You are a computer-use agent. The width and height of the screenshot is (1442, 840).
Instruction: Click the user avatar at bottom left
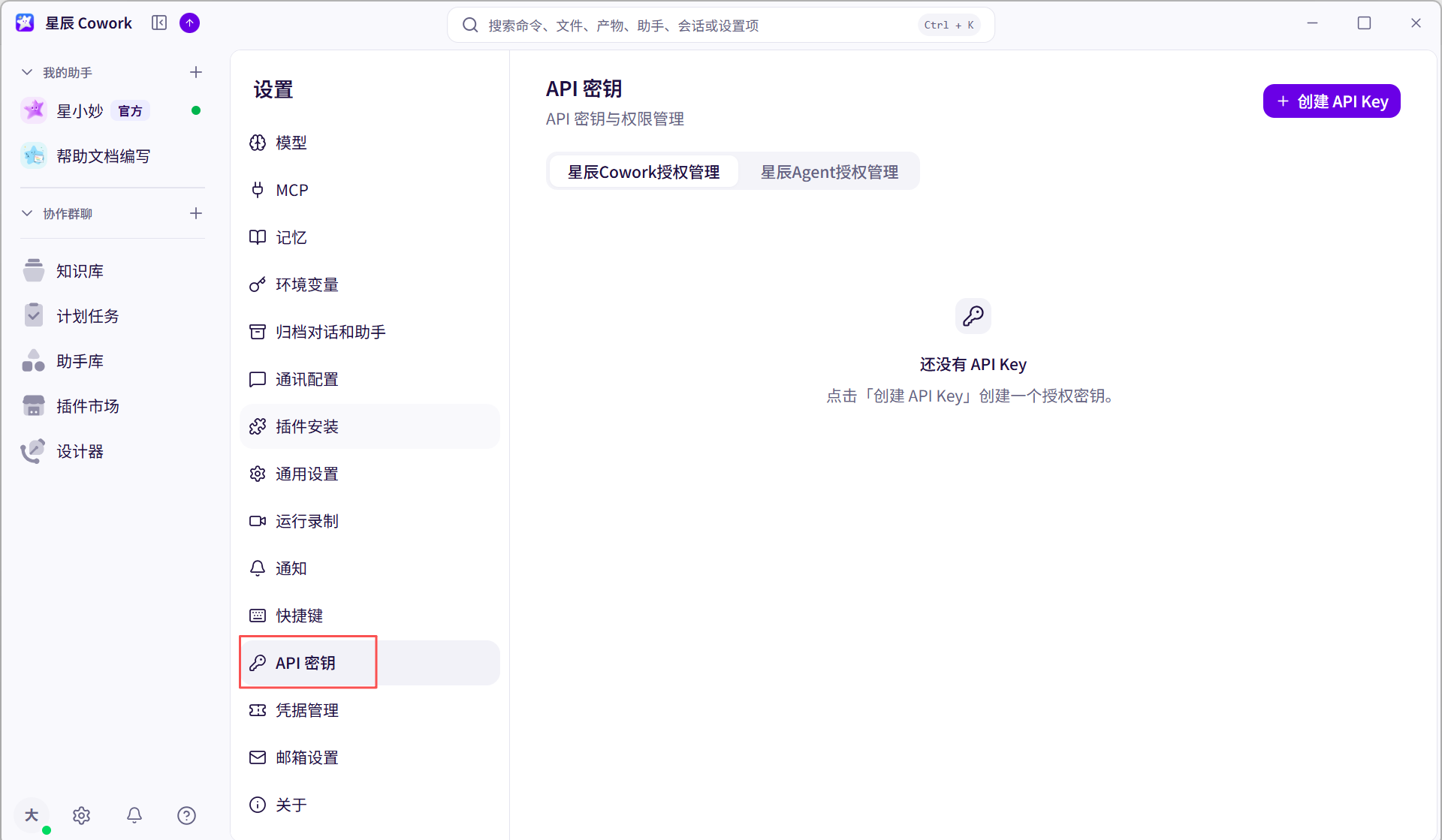[x=32, y=815]
